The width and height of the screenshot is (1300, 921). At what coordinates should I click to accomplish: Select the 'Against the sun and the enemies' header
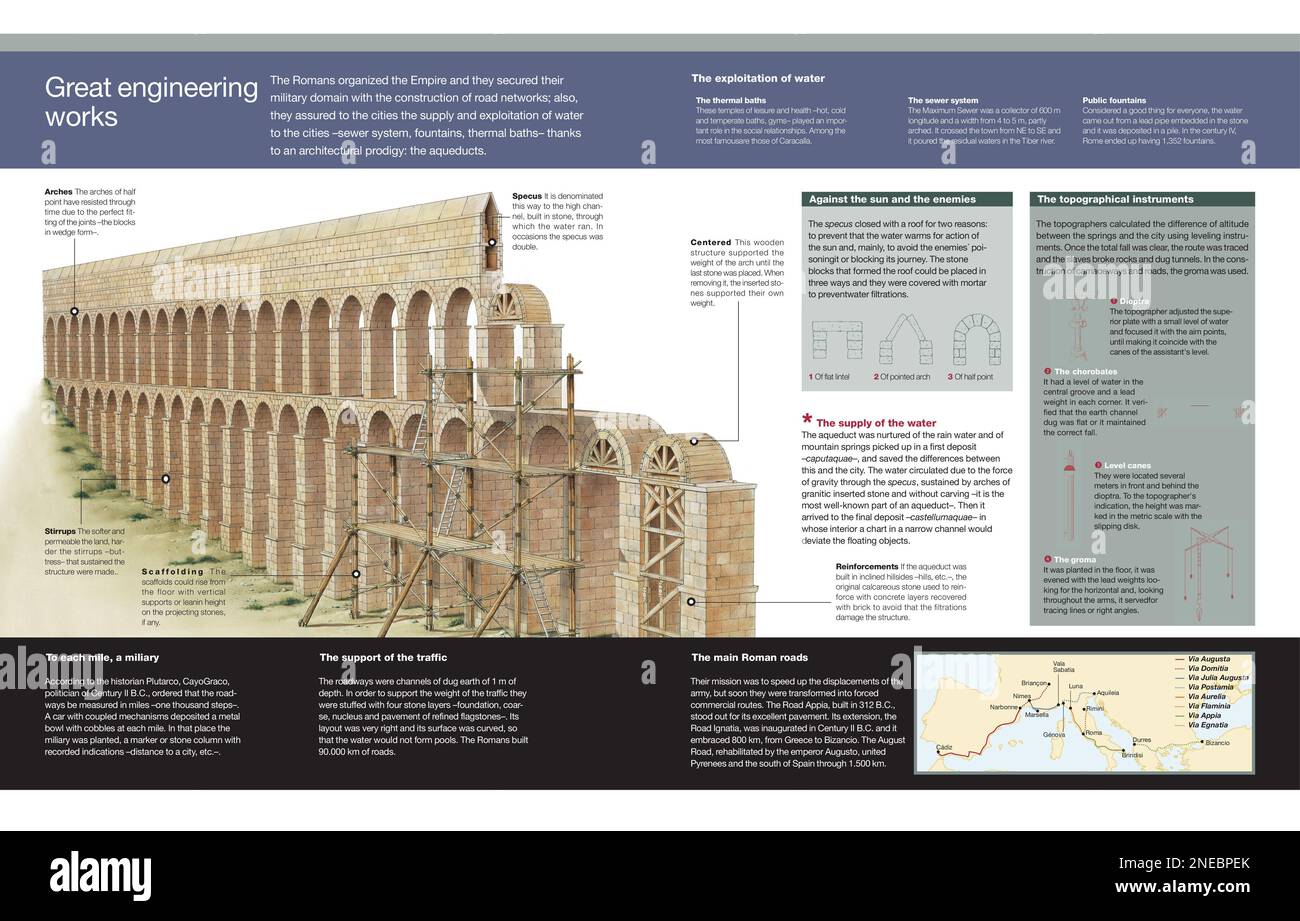coord(907,199)
